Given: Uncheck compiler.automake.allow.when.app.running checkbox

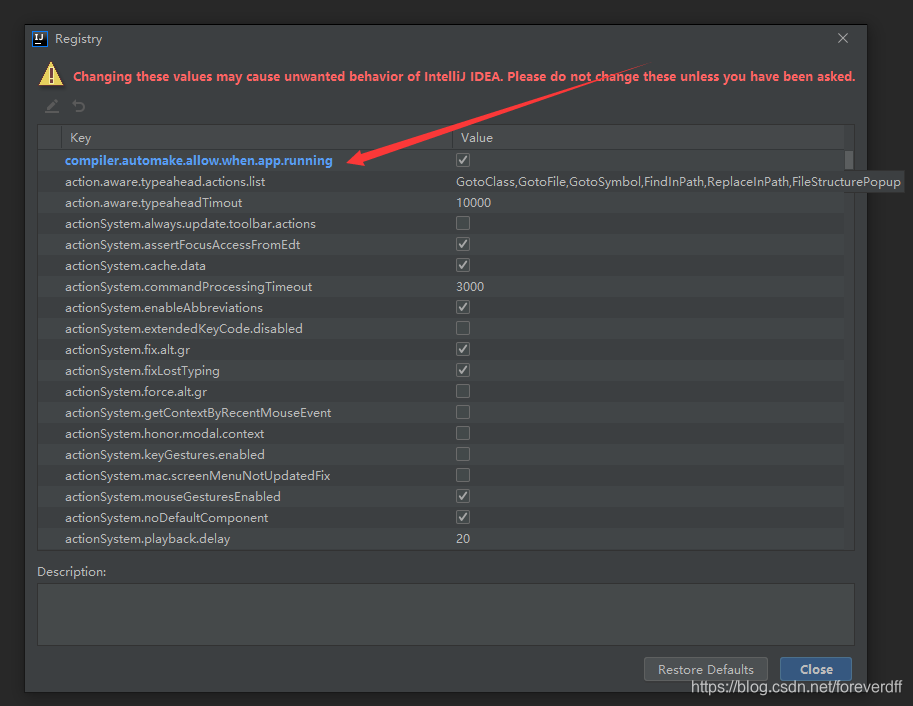Looking at the screenshot, I should (x=463, y=160).
